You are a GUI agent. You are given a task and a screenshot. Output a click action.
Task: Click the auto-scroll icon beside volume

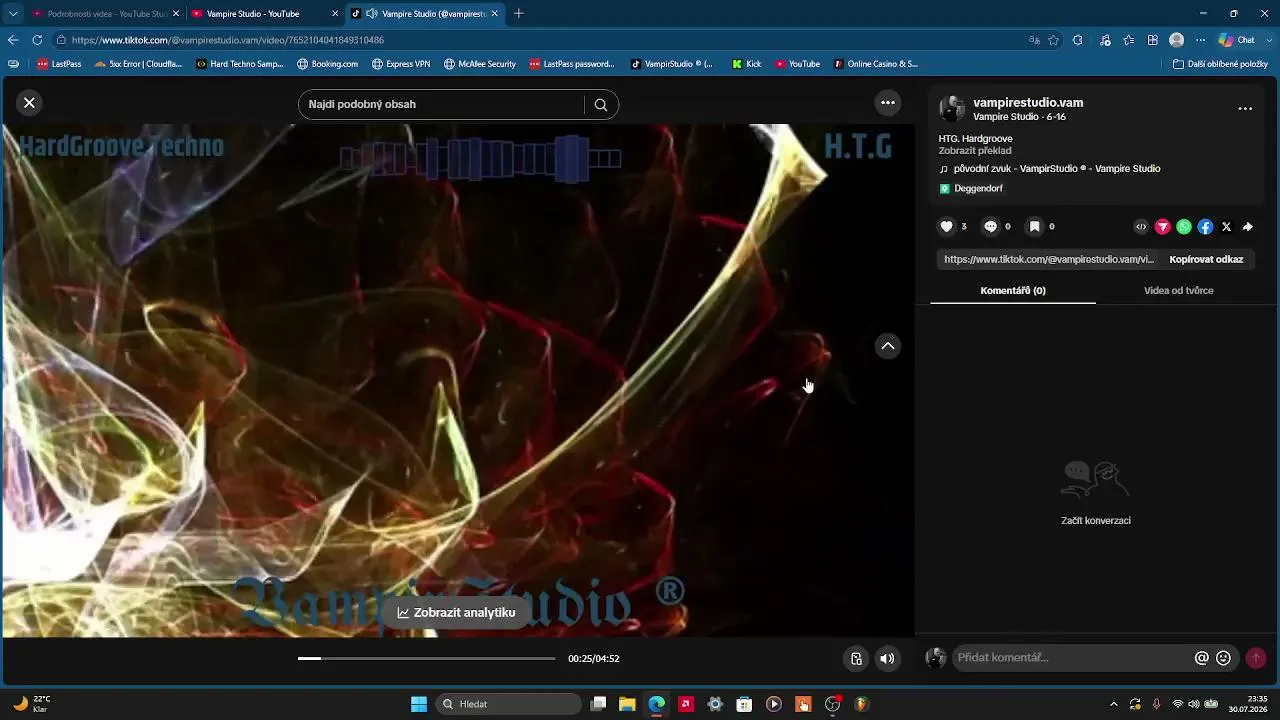[856, 658]
